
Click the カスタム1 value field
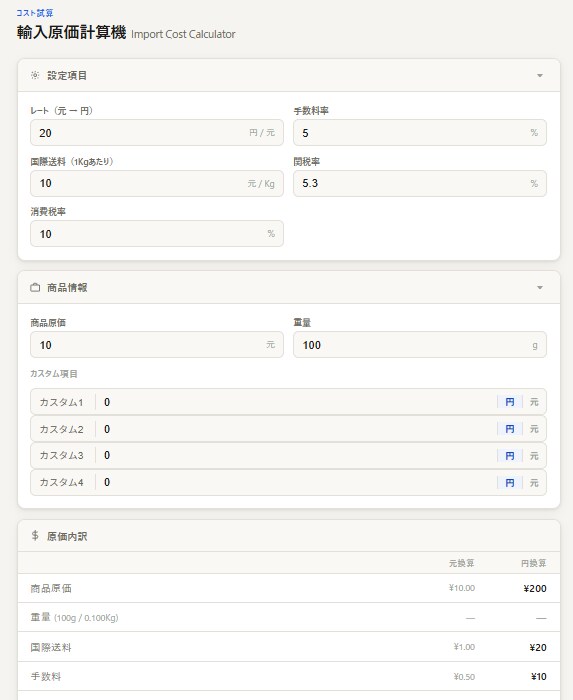point(296,402)
